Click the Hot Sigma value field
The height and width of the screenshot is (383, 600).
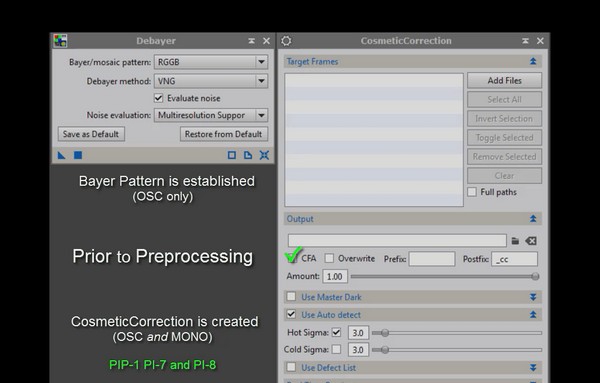[x=359, y=332]
